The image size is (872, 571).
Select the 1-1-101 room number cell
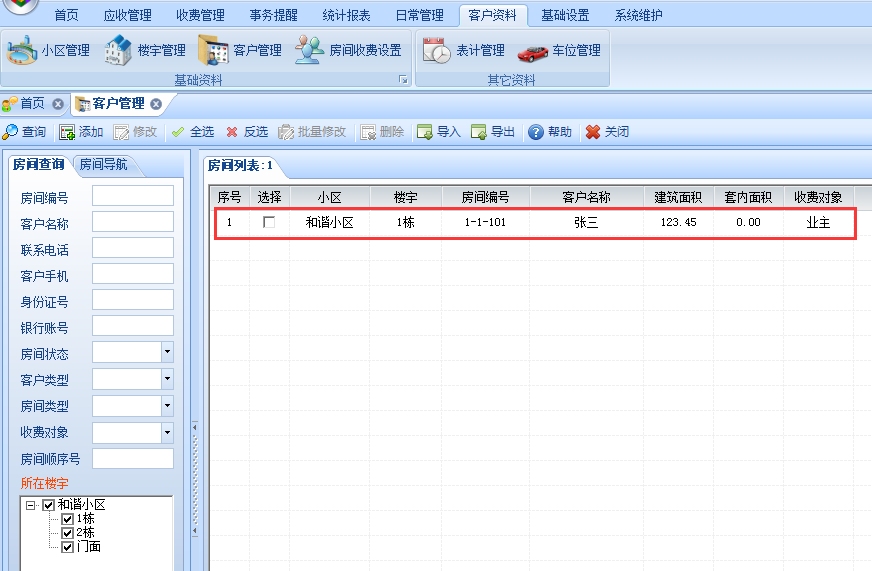[x=485, y=222]
